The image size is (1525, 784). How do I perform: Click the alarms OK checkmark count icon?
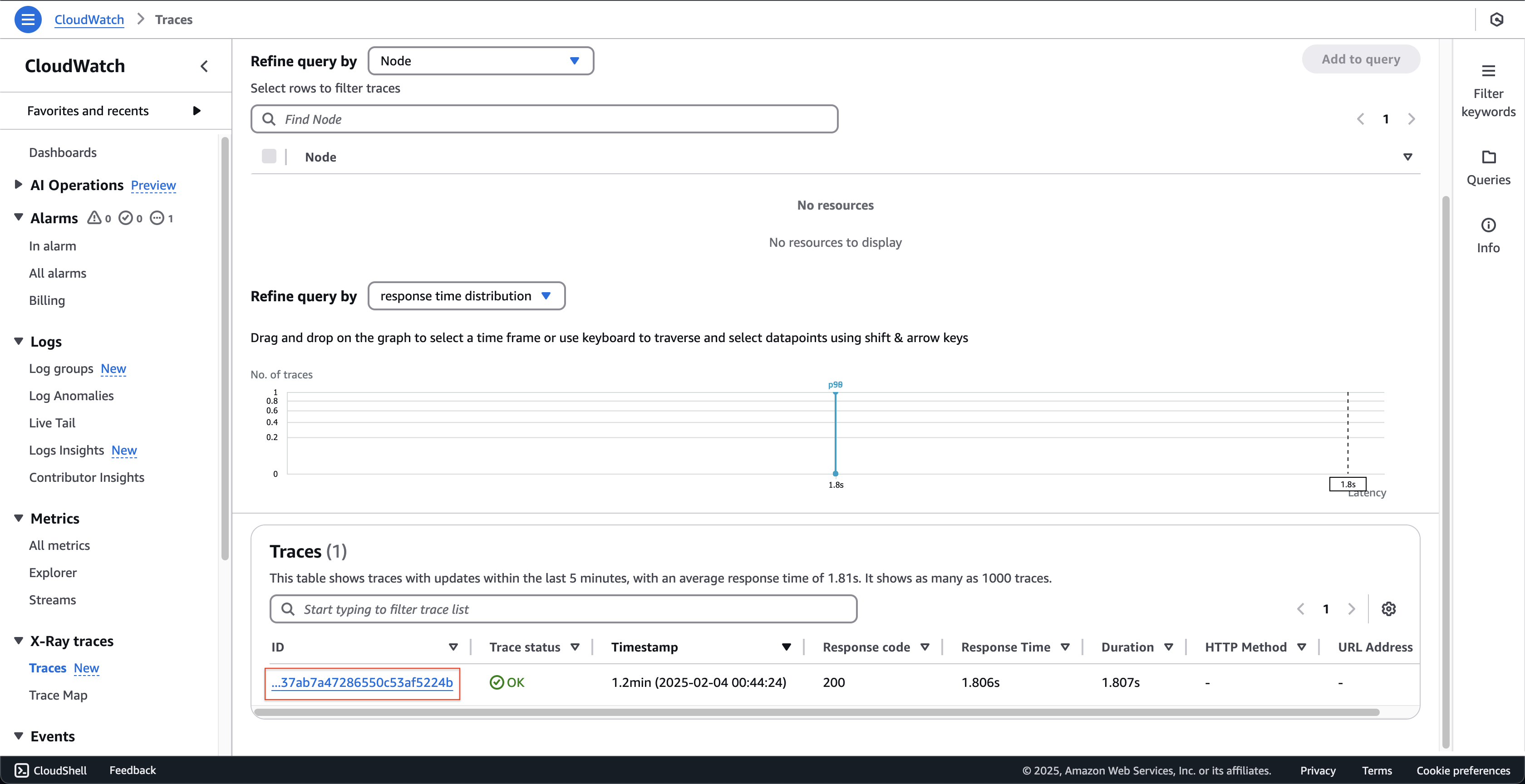[126, 218]
